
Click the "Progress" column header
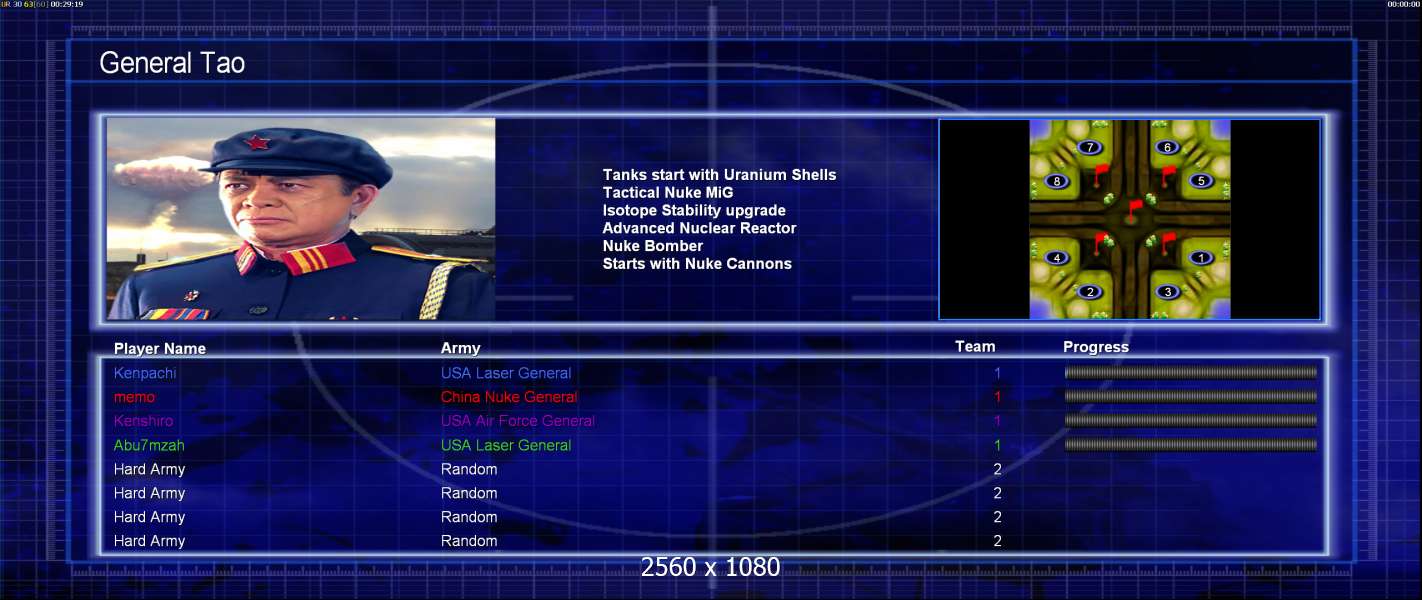click(1096, 347)
